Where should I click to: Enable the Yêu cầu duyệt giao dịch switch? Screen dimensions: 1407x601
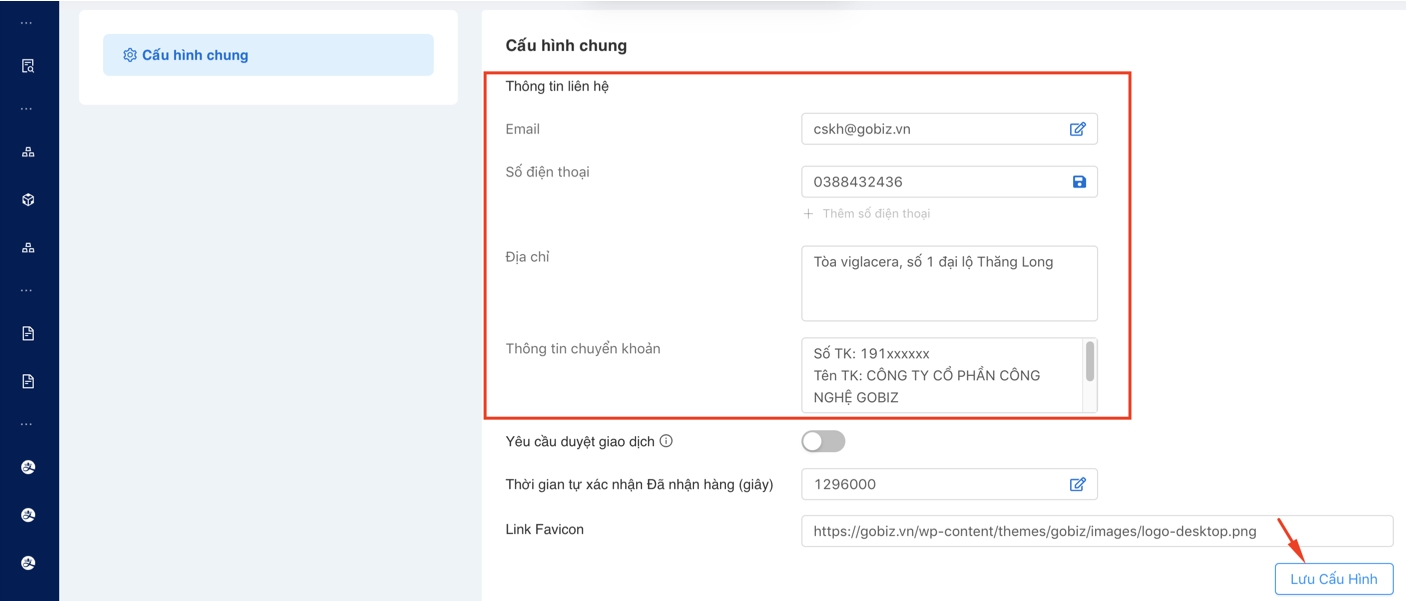(823, 441)
